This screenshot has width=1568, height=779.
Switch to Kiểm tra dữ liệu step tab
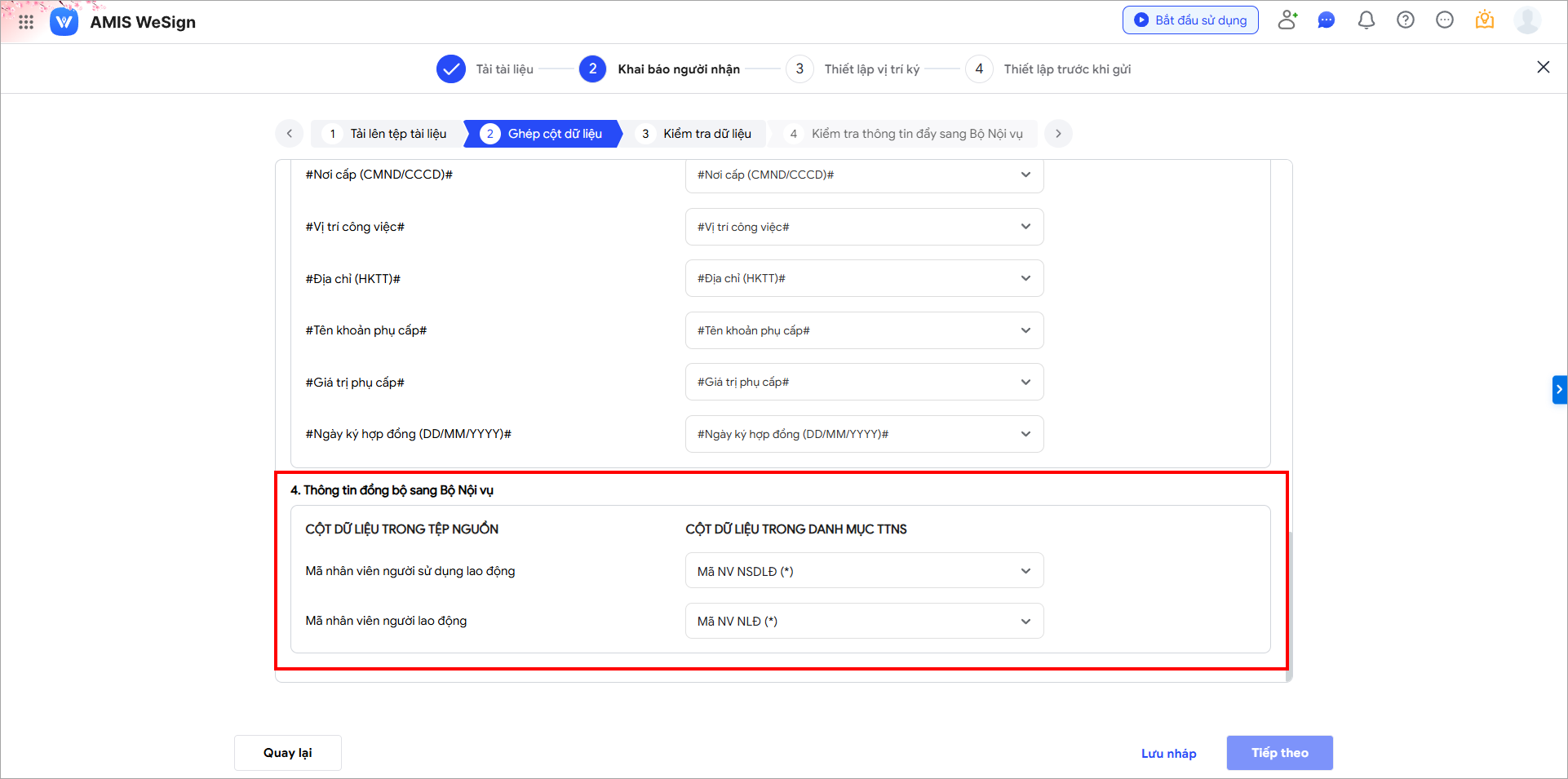698,134
